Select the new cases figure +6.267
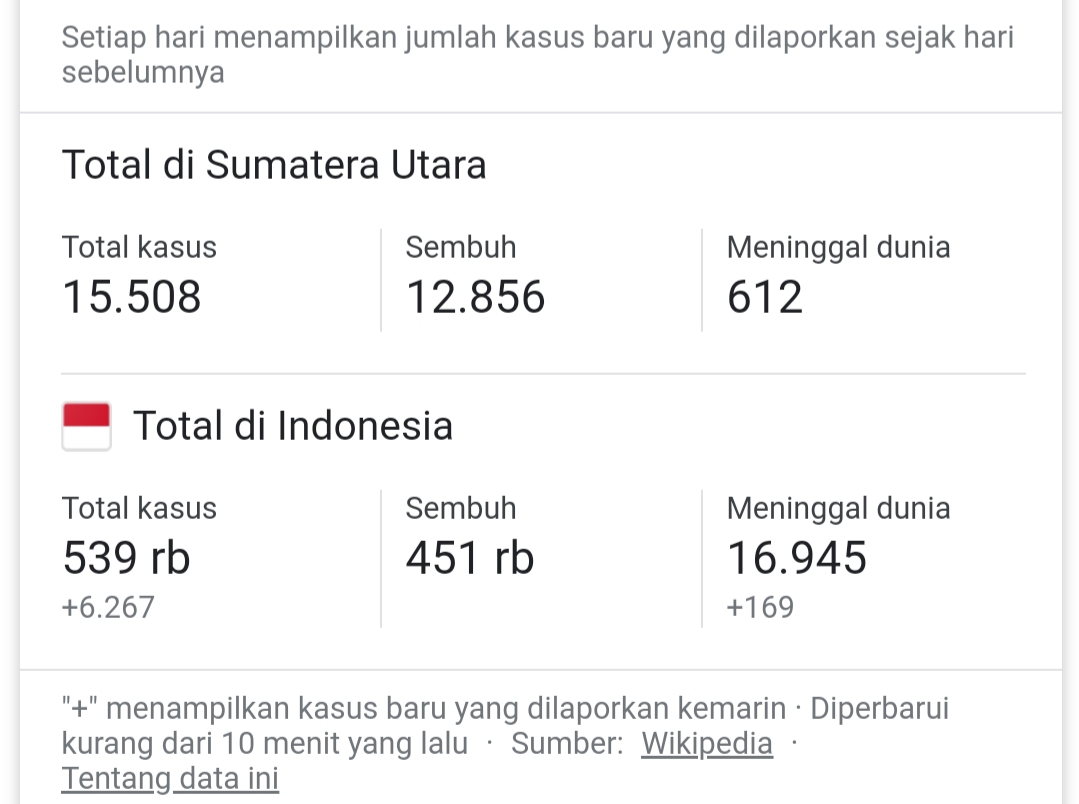Image resolution: width=1079 pixels, height=804 pixels. click(x=108, y=607)
